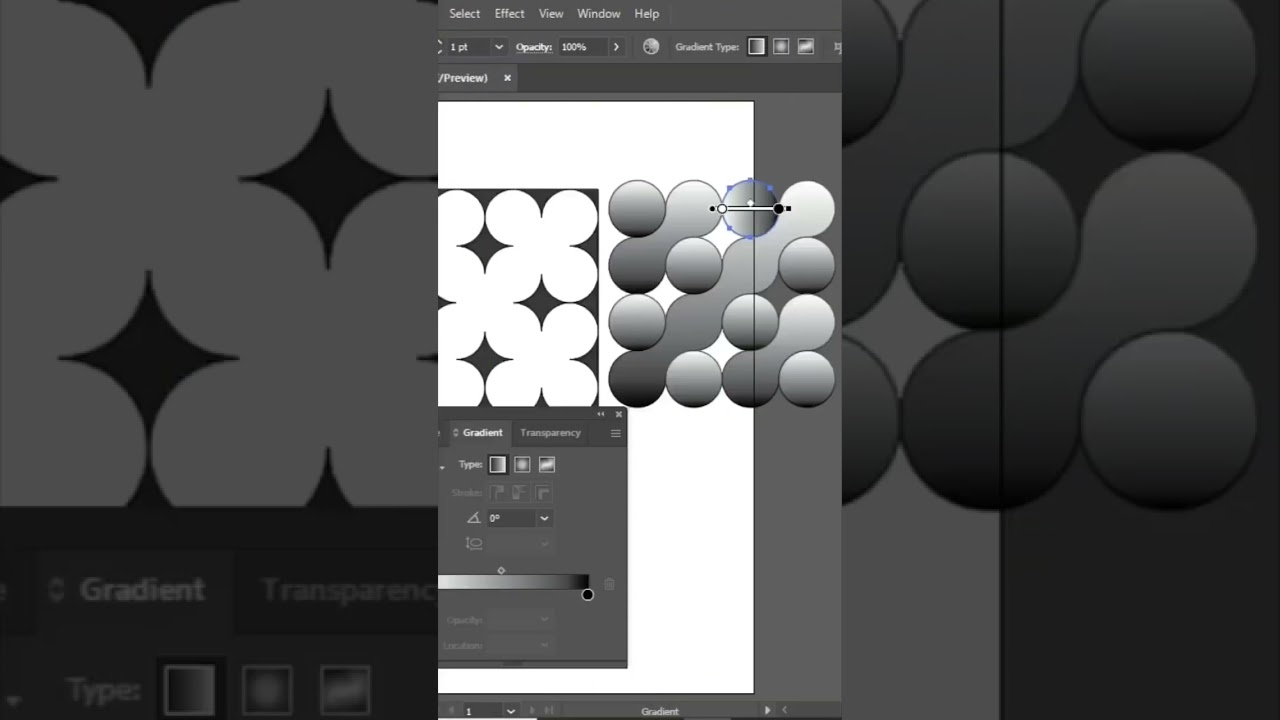Close the floating Gradient panel

pos(618,414)
